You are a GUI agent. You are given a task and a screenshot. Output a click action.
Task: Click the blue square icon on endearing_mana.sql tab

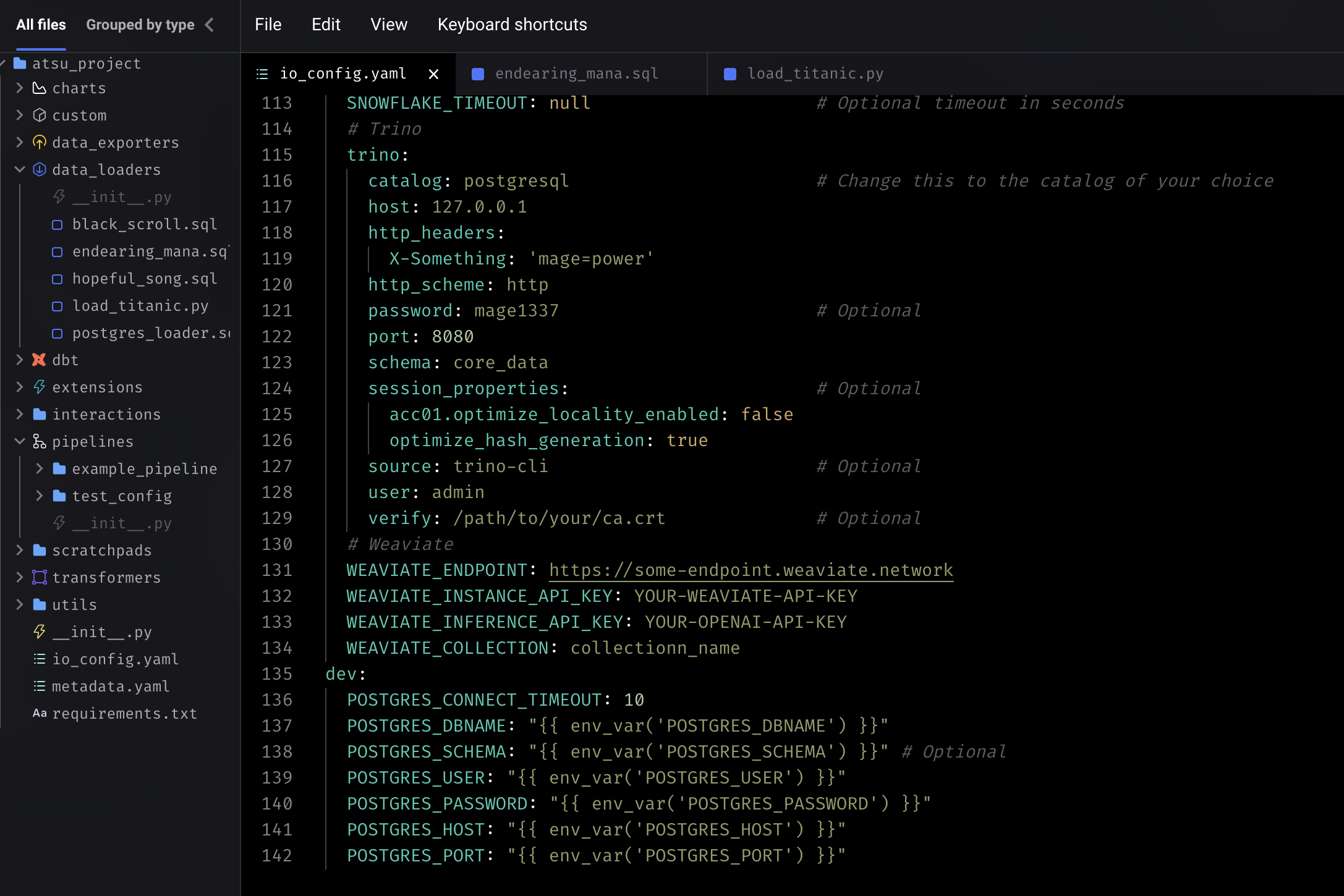tap(478, 74)
